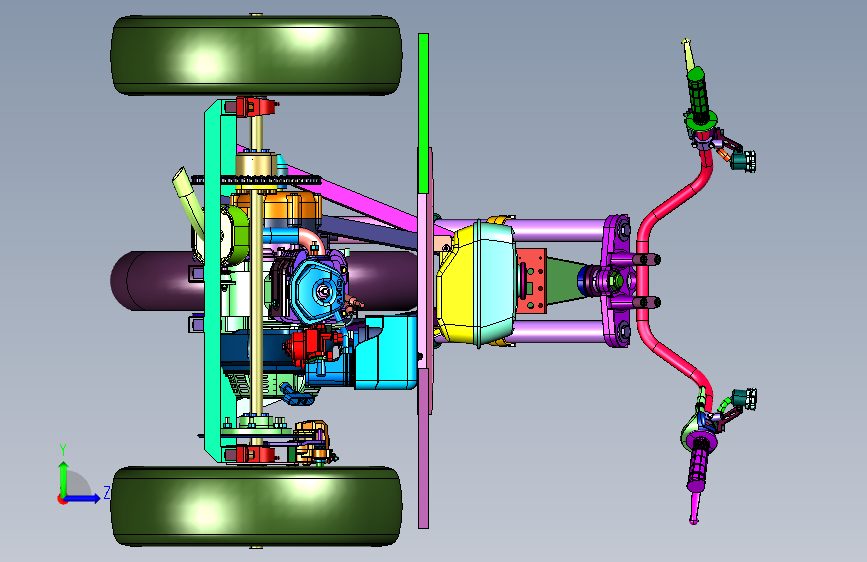Pick the lower red axle bearing bracket

click(x=254, y=455)
